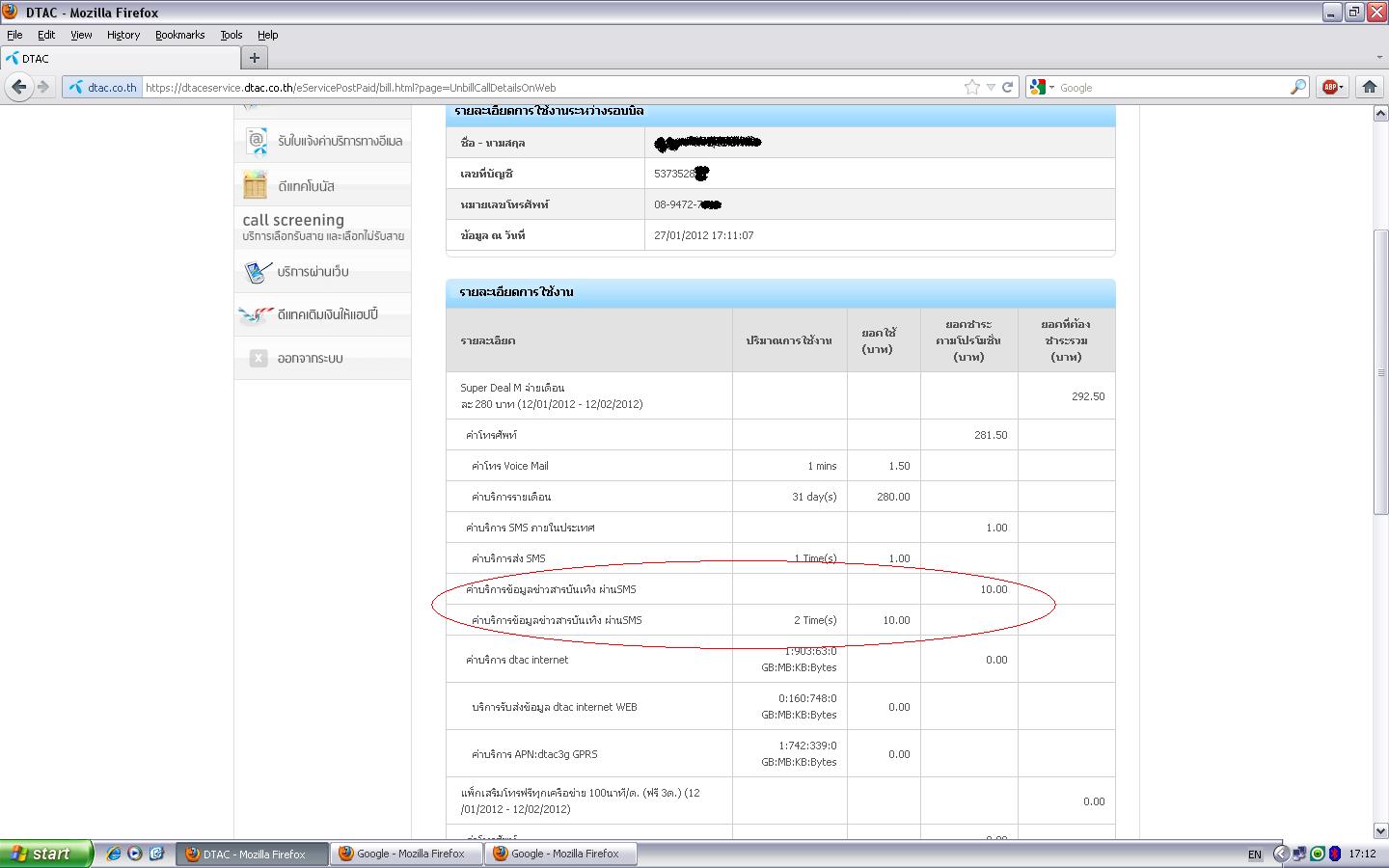1389x868 pixels.
Task: Click the Super Deal M package description
Action: [x=552, y=395]
